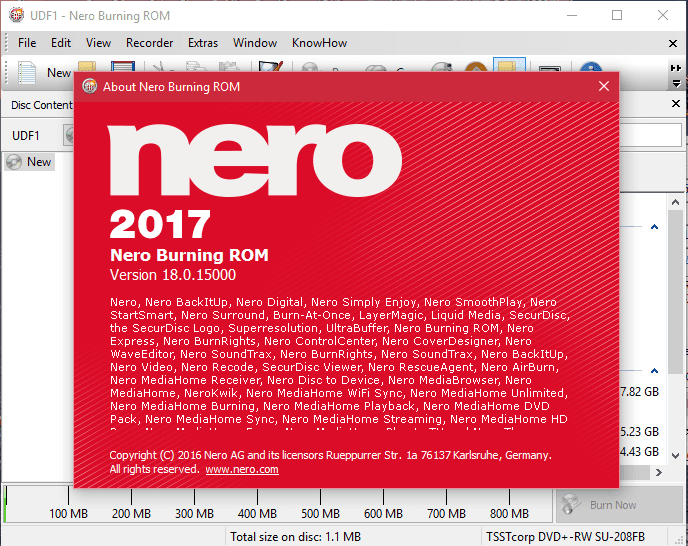This screenshot has width=688, height=546.
Task: Minimize the Nero Burning ROM window
Action: (x=572, y=15)
